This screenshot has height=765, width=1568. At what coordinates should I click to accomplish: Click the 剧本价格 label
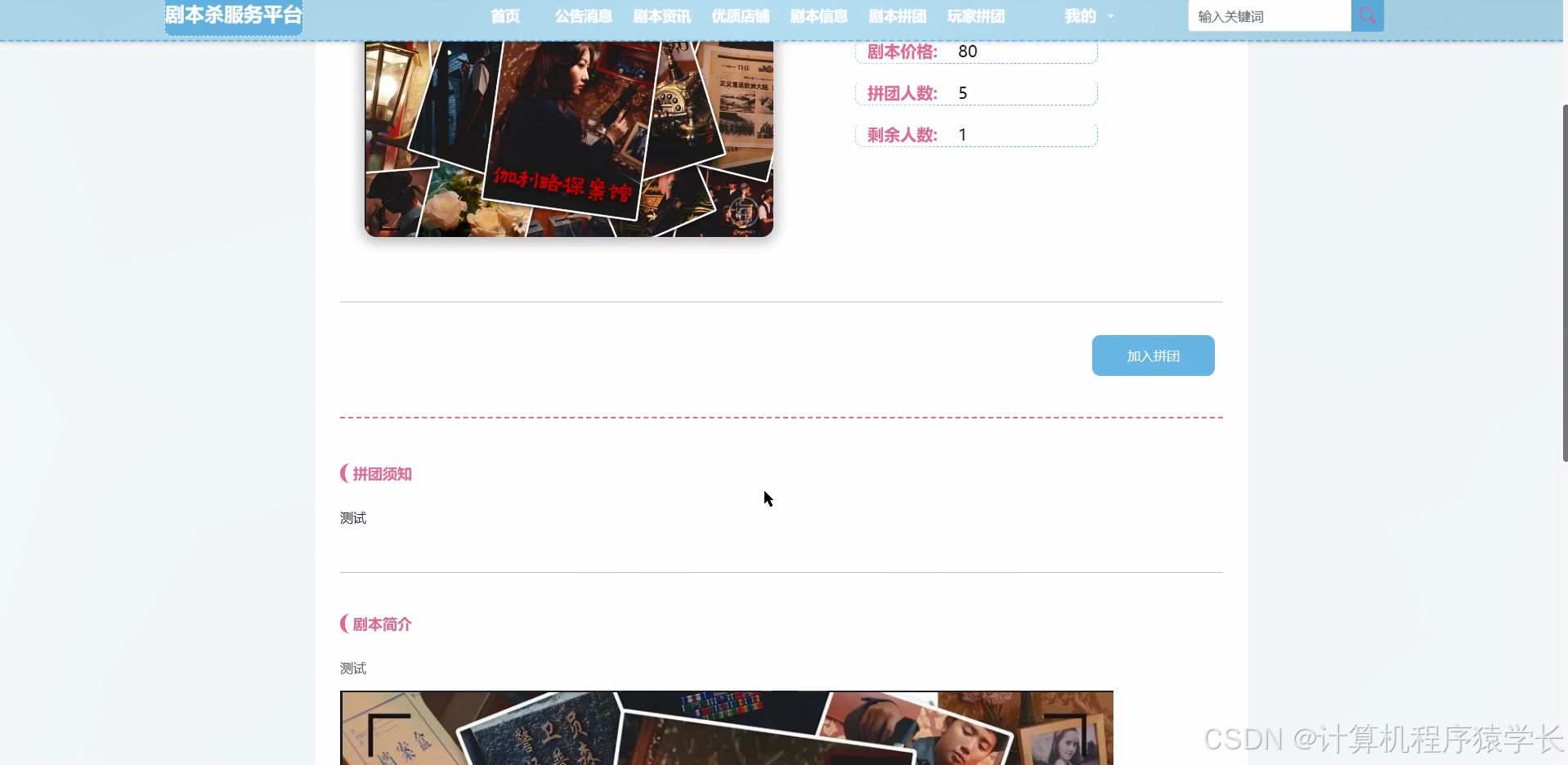[x=903, y=51]
